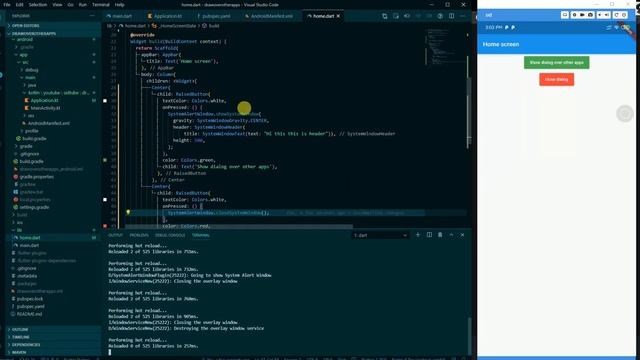
Task: Tap Show dialog over other apps button
Action: pos(556,62)
